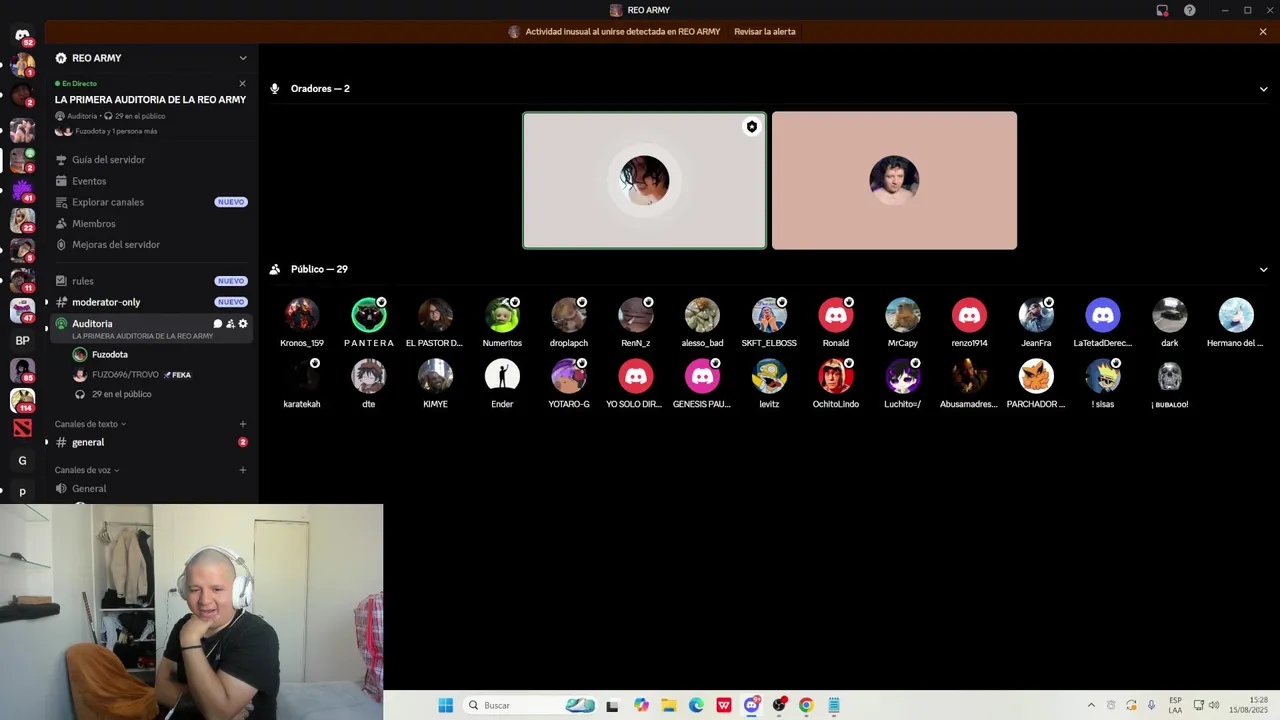The image size is (1280, 720).
Task: Open the G server icon
Action: [x=22, y=461]
